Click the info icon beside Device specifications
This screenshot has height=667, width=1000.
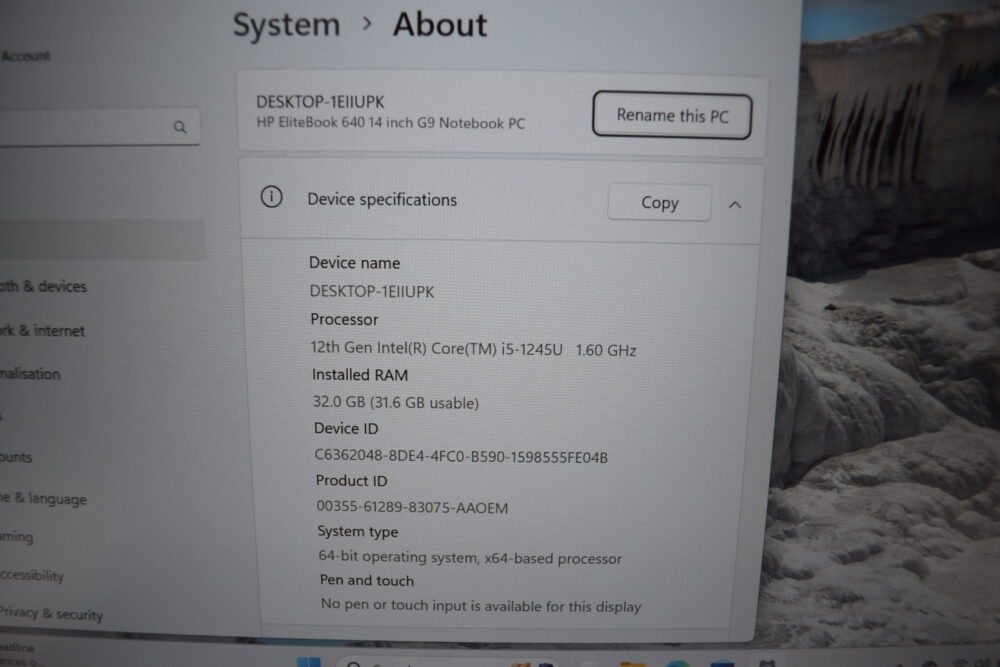point(272,197)
